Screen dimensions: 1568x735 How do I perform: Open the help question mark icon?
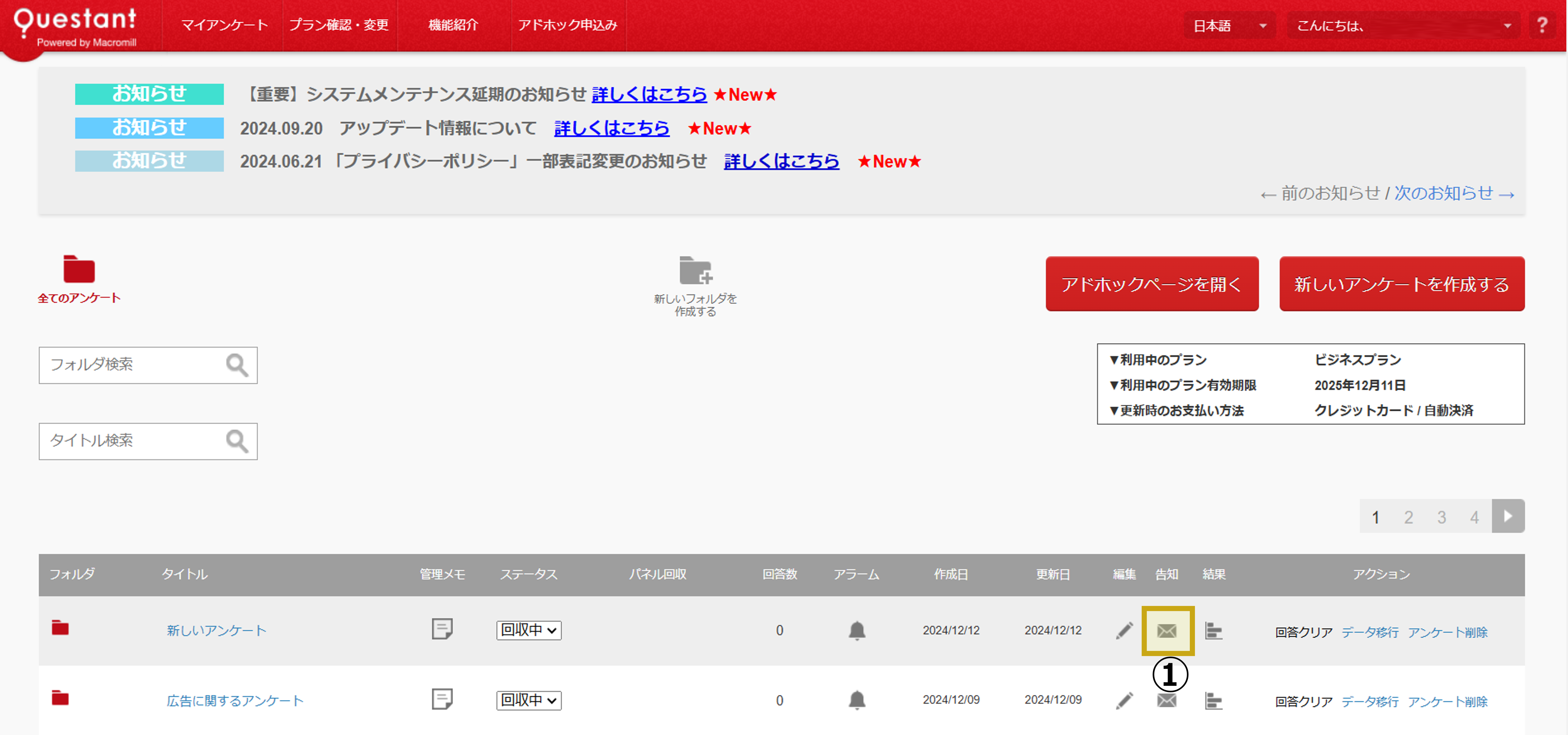pos(1542,26)
